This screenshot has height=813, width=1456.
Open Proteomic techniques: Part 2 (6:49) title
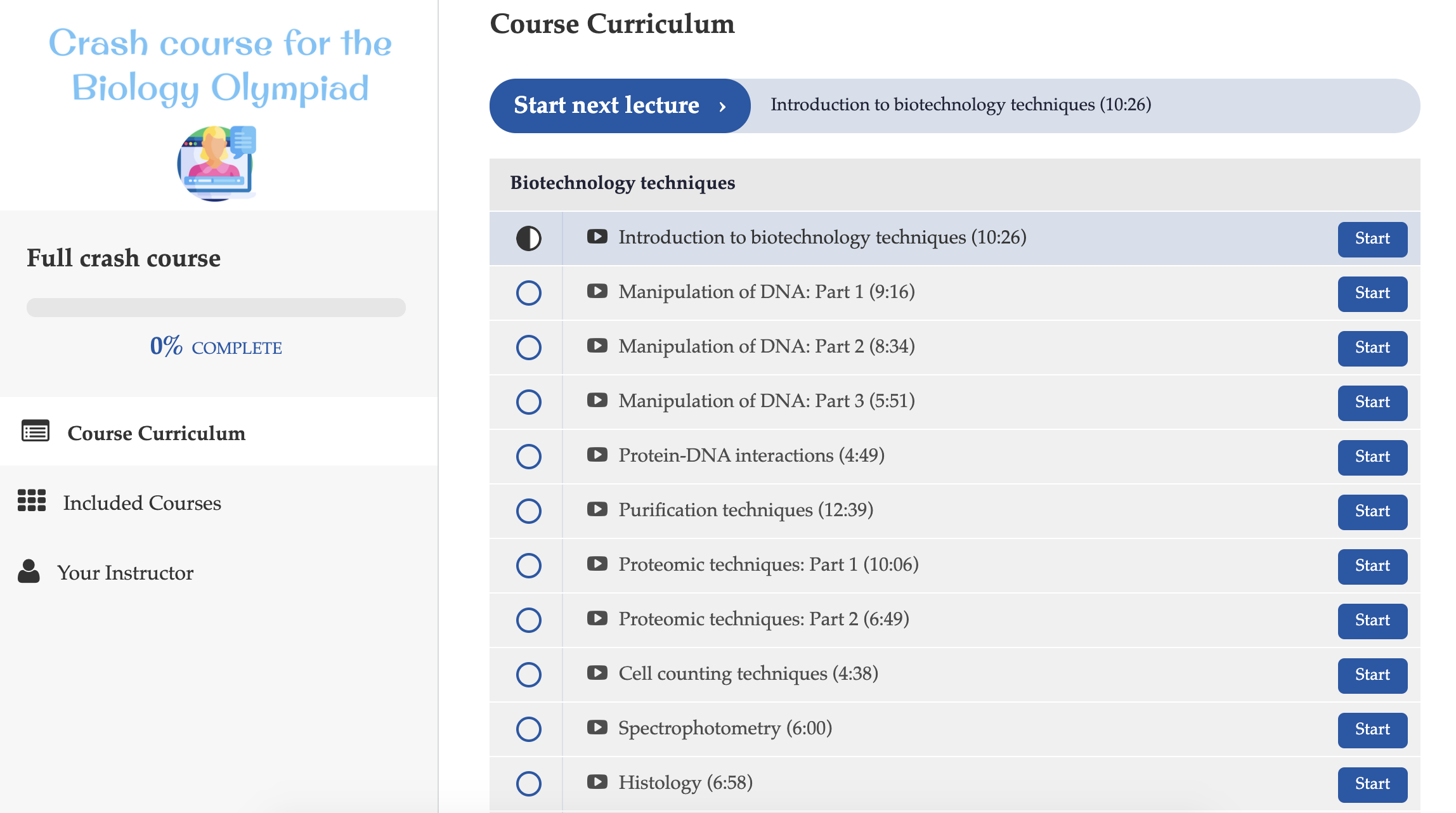(x=764, y=619)
